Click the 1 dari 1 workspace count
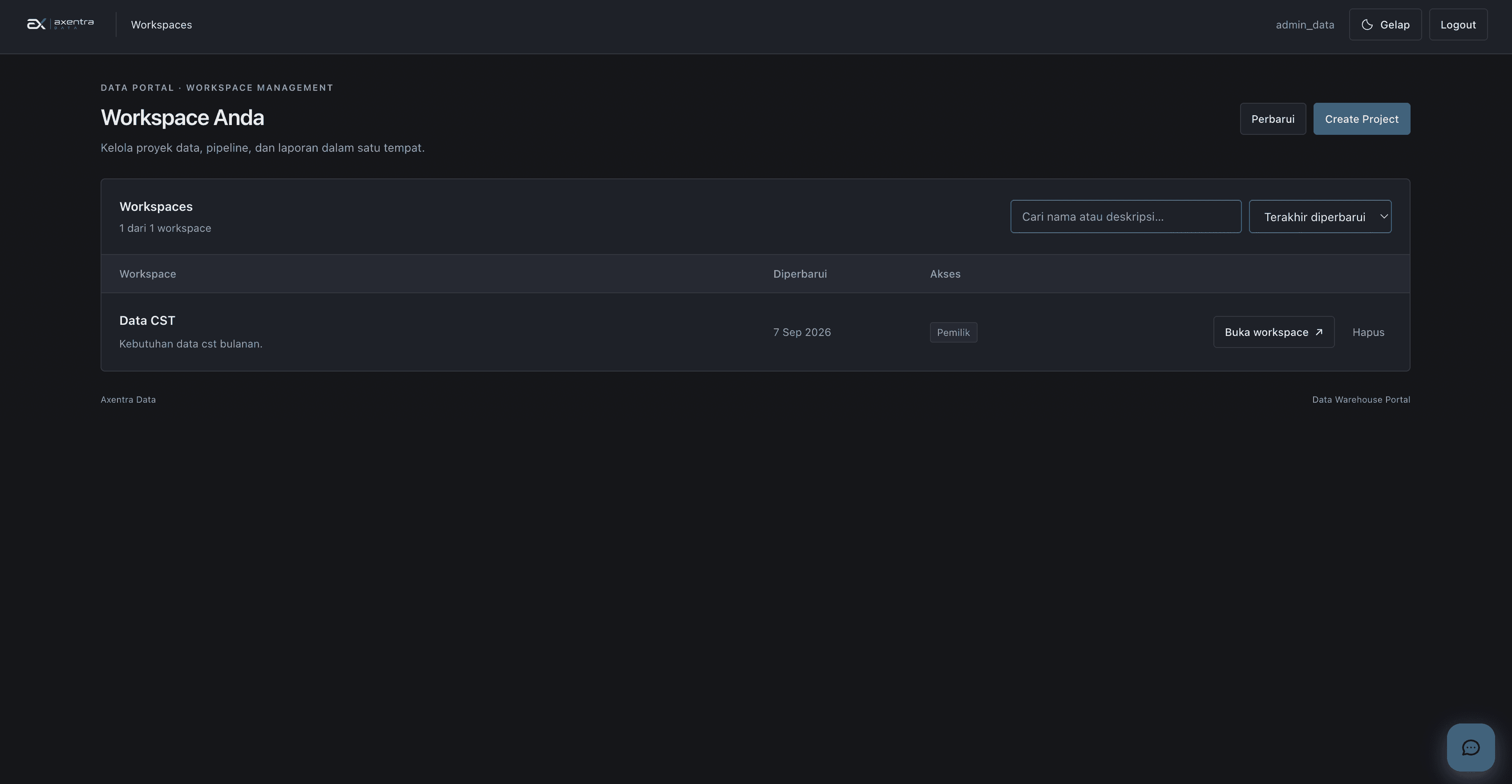This screenshot has width=1512, height=784. tap(165, 228)
